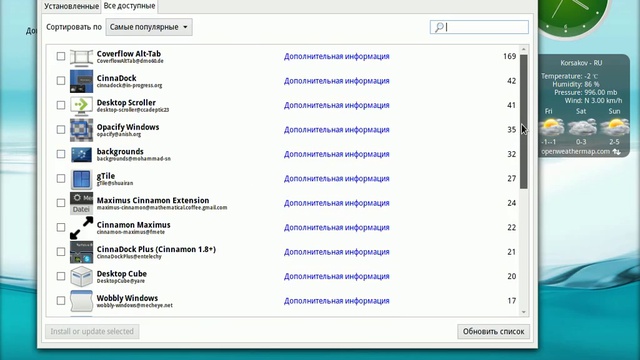640x360 pixels.
Task: Click 'Korsakov - RU' location in weather desklet
Action: coord(581,63)
